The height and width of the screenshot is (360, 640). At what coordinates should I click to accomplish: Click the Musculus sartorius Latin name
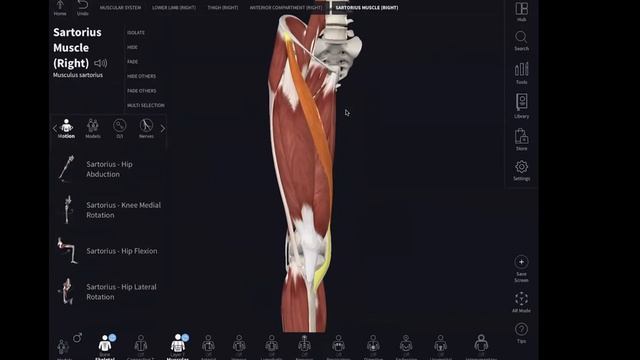click(x=78, y=75)
